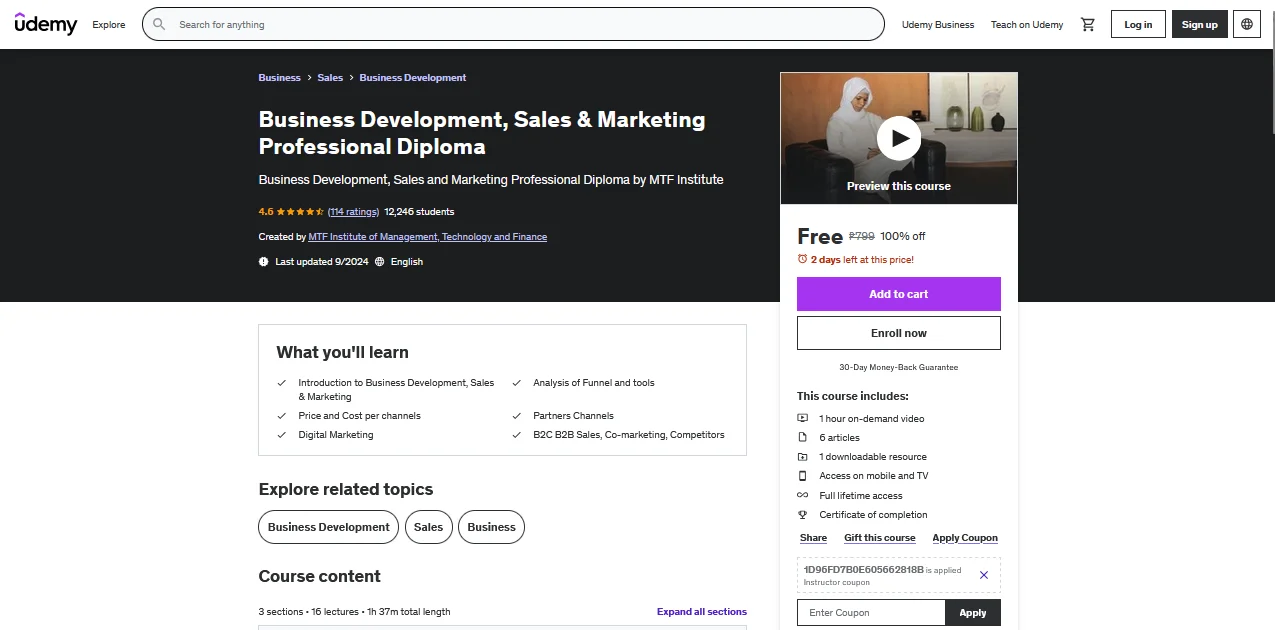Click the Share link

pos(813,538)
